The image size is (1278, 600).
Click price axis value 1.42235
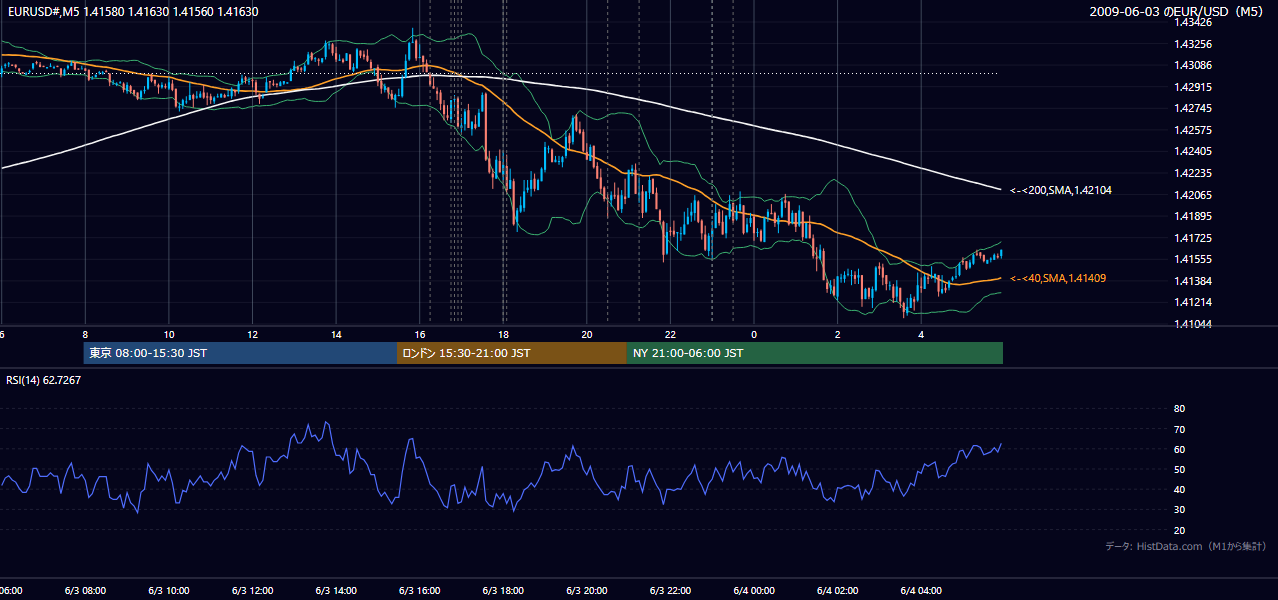[x=1192, y=173]
